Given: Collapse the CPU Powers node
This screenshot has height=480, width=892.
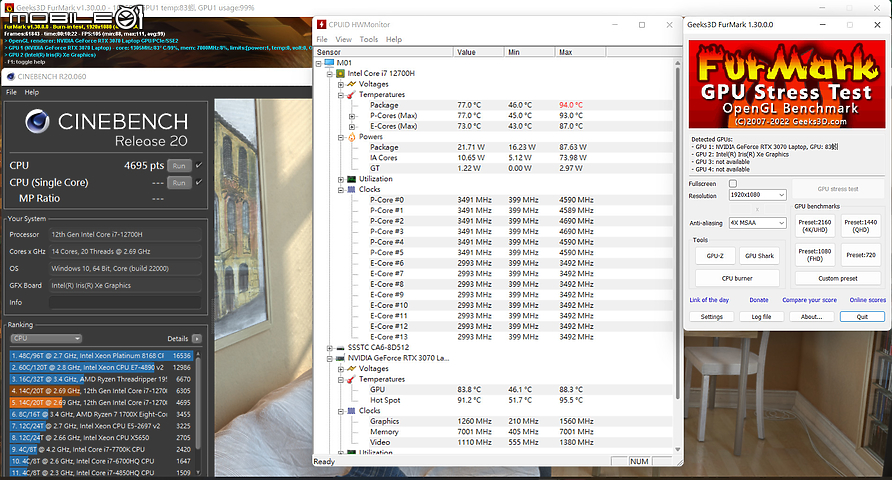Looking at the screenshot, I should 341,137.
